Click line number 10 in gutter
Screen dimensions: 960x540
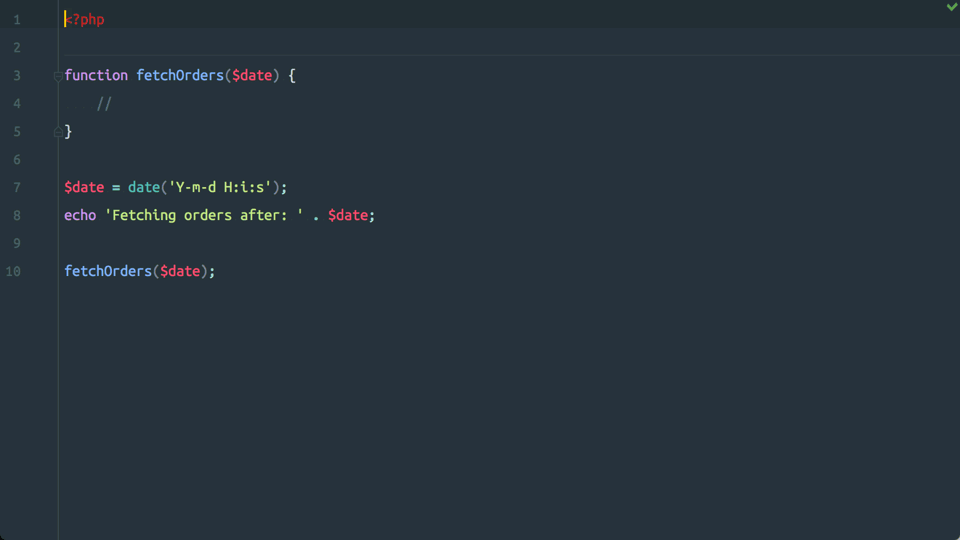click(x=13, y=271)
